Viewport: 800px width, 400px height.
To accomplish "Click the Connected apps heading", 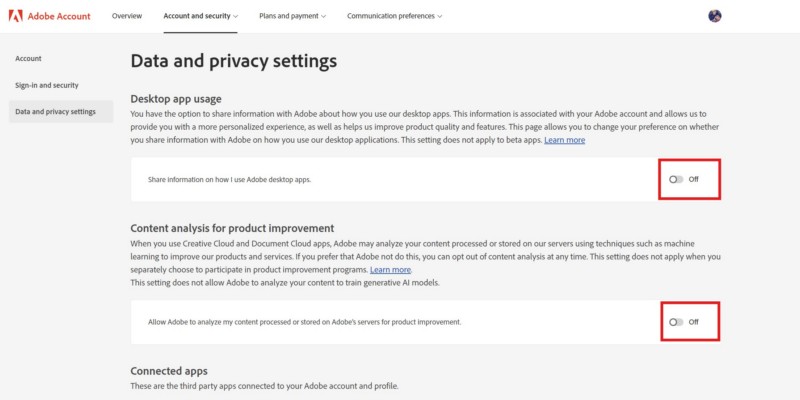I will 169,370.
